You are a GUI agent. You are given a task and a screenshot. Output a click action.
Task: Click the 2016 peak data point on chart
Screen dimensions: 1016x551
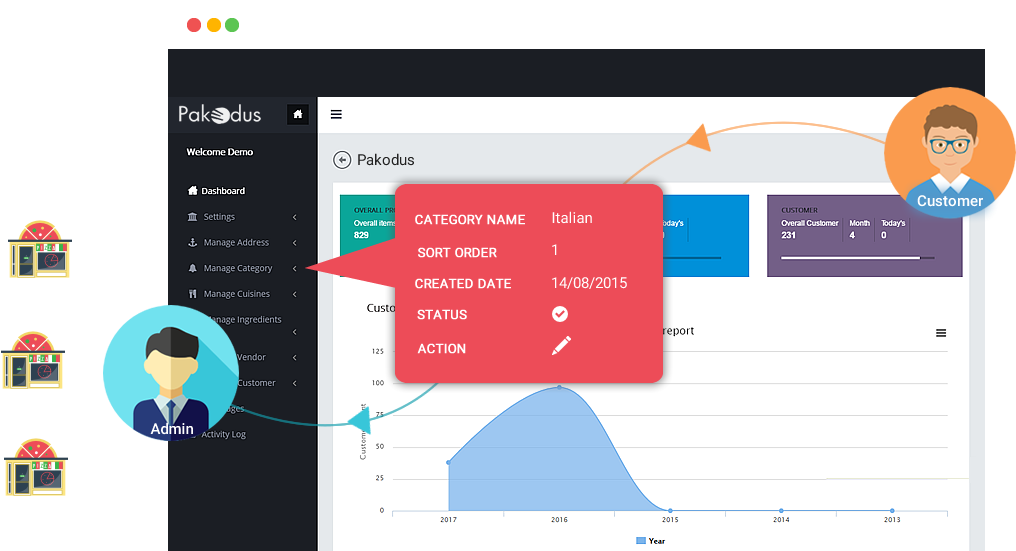(559, 387)
